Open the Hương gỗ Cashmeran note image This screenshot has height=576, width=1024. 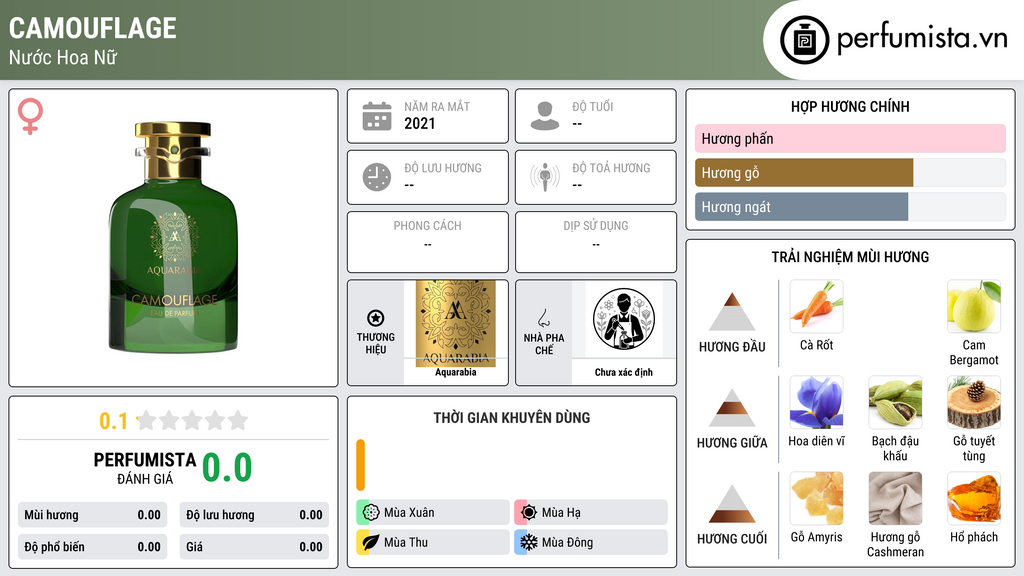895,498
